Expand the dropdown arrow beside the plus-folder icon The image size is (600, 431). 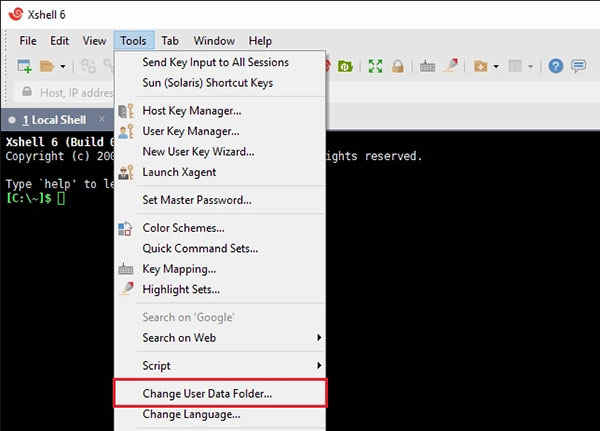click(496, 67)
